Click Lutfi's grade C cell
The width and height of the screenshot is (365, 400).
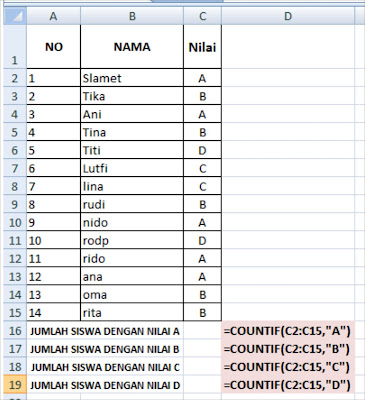202,168
